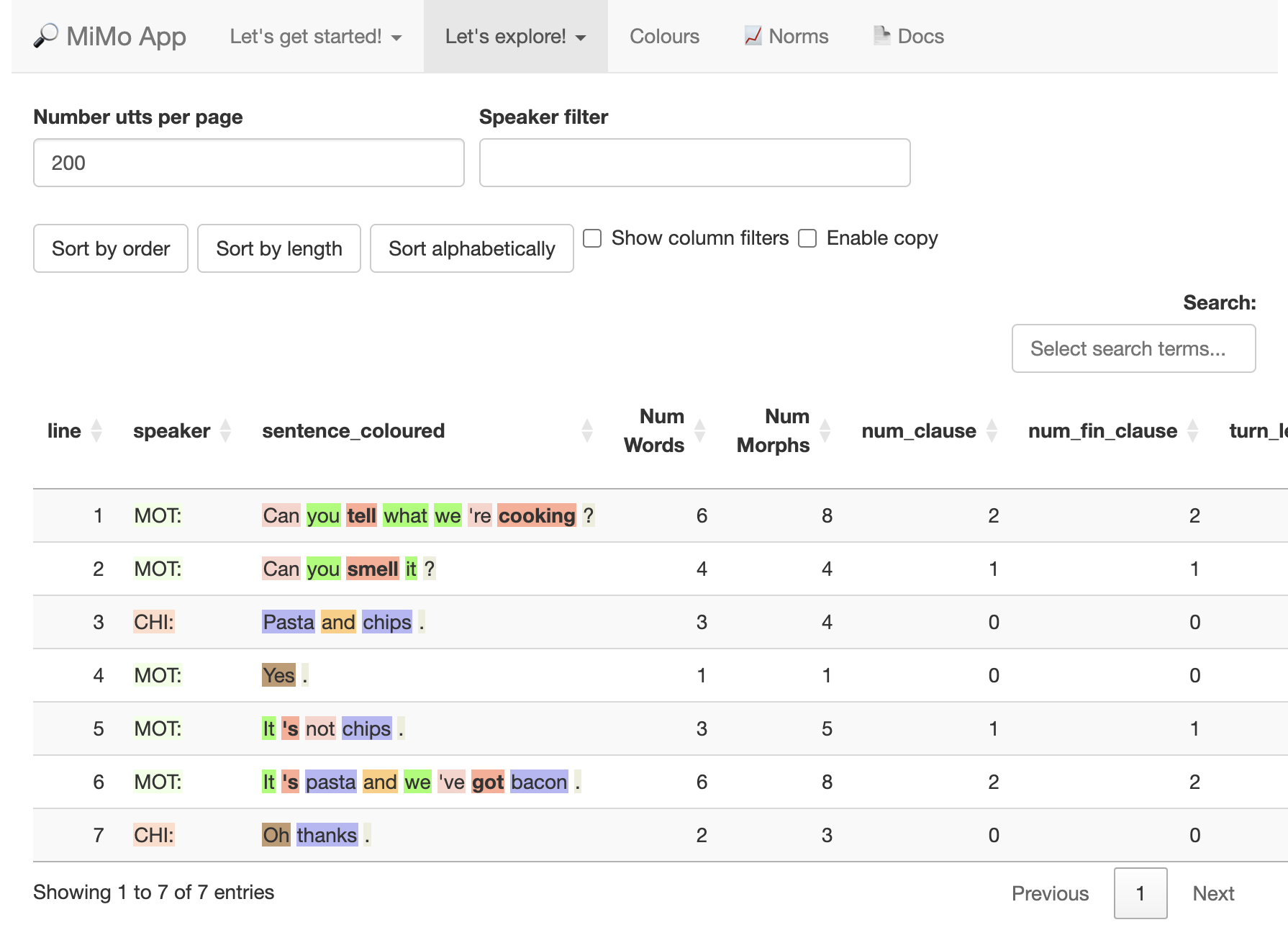The image size is (1288, 930).
Task: Tick the Enable copy checkbox
Action: 807,238
